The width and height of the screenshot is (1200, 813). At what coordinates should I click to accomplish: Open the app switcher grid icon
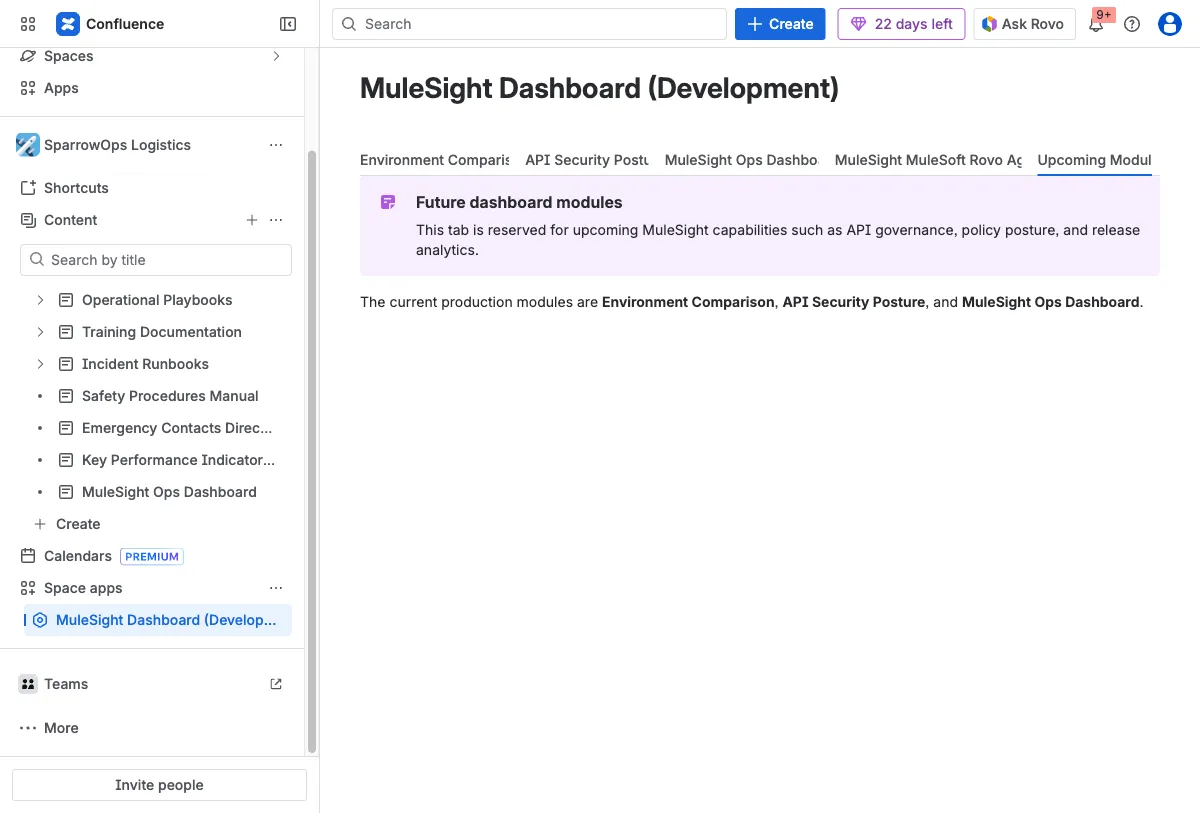click(x=28, y=24)
